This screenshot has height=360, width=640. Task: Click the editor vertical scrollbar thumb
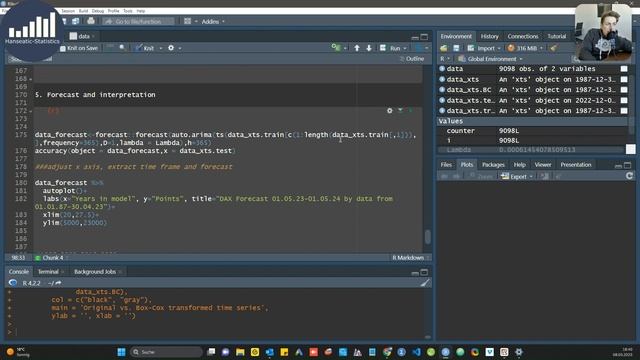[427, 237]
